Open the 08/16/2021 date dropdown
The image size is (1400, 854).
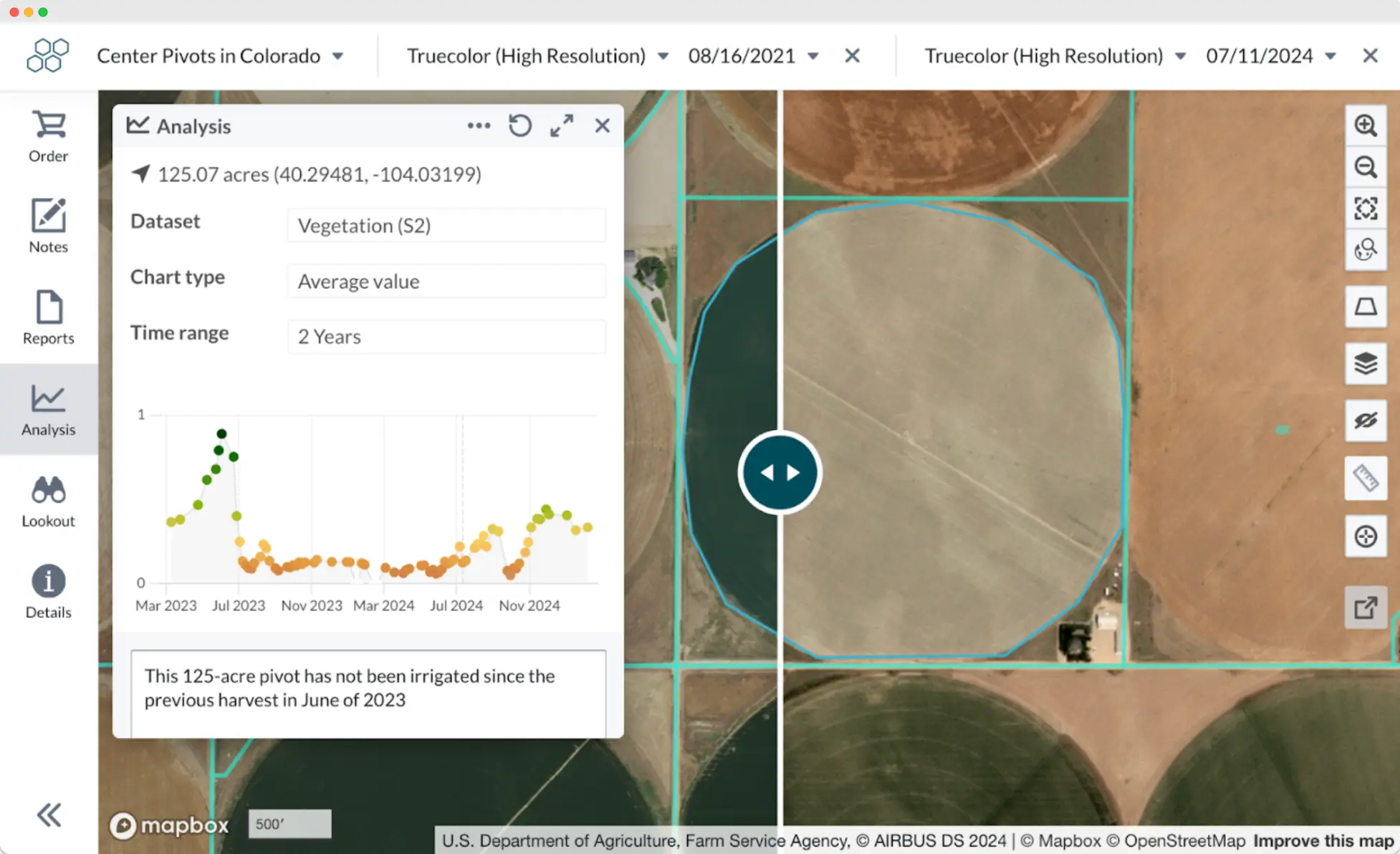[753, 56]
